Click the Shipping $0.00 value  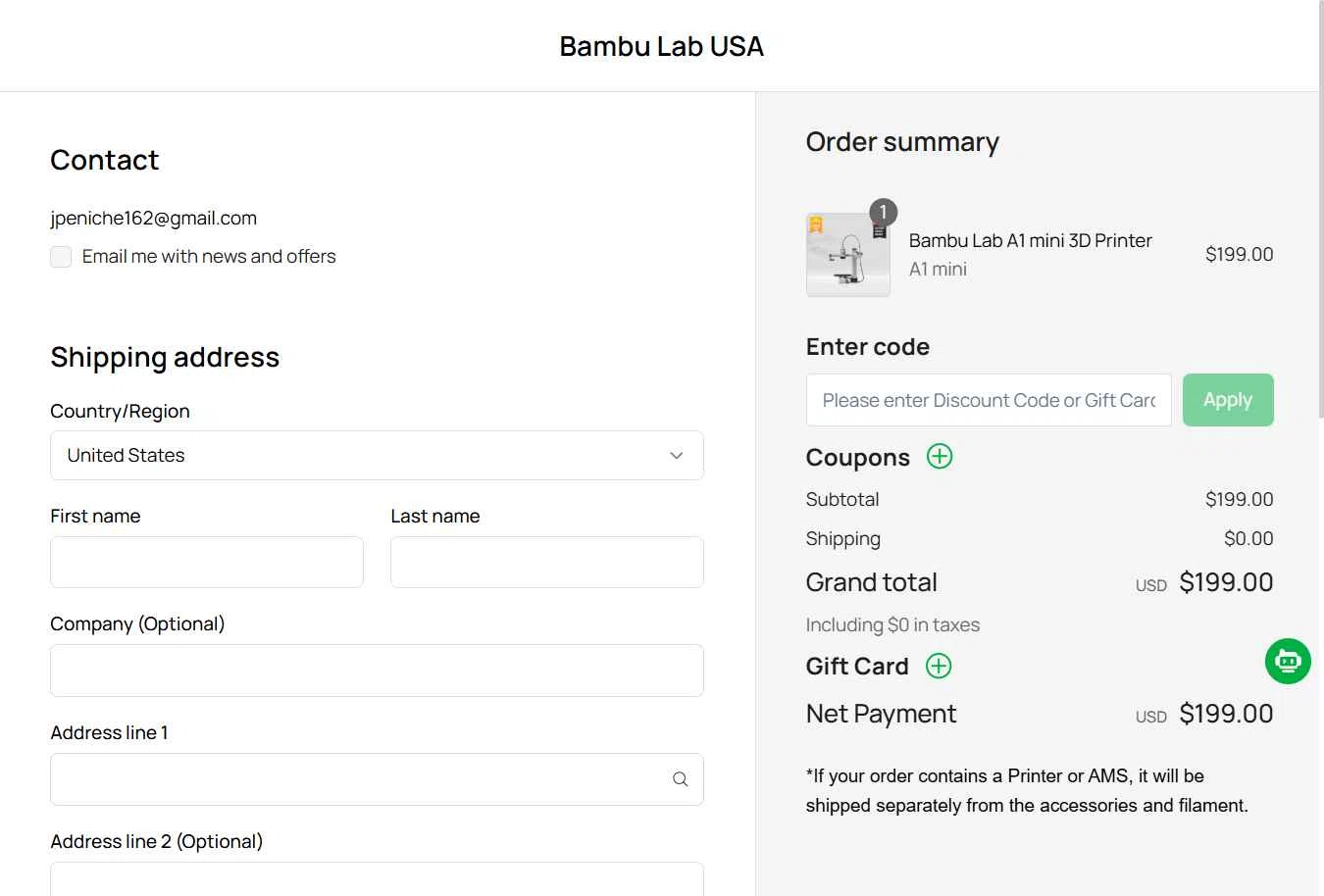[1248, 538]
